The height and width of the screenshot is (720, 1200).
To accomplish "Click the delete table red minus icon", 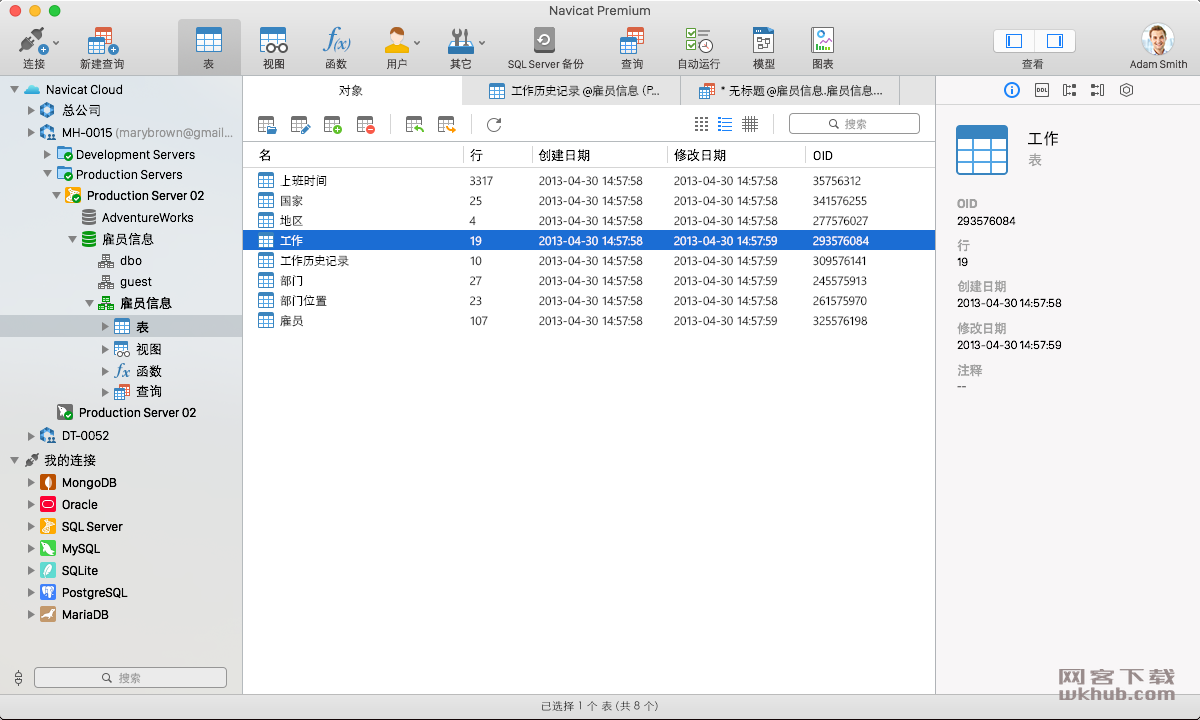I will [x=366, y=125].
